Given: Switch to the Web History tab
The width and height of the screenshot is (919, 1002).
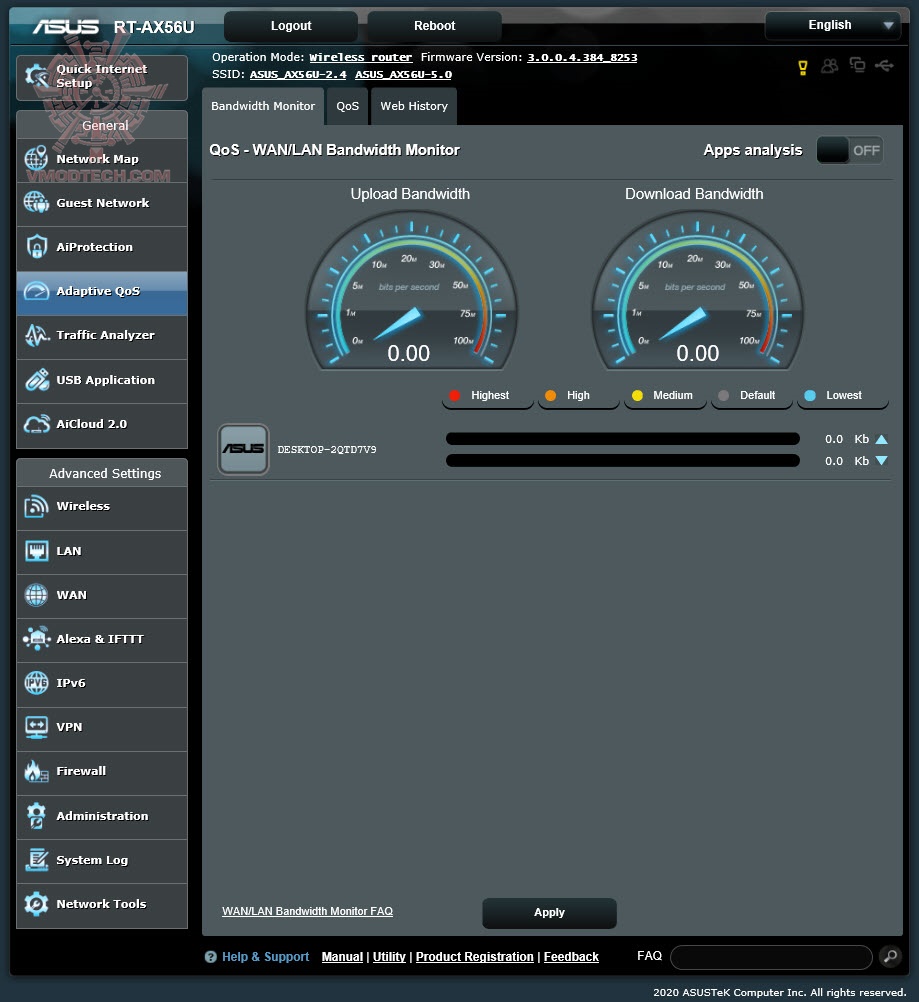Looking at the screenshot, I should 413,106.
